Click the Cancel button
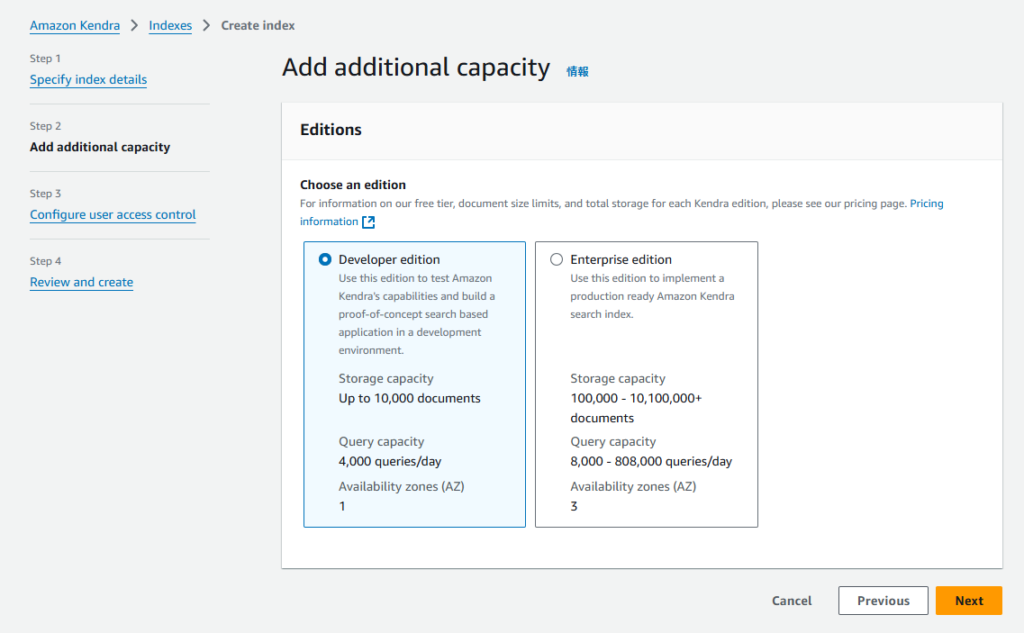This screenshot has width=1024, height=633. pyautogui.click(x=792, y=600)
